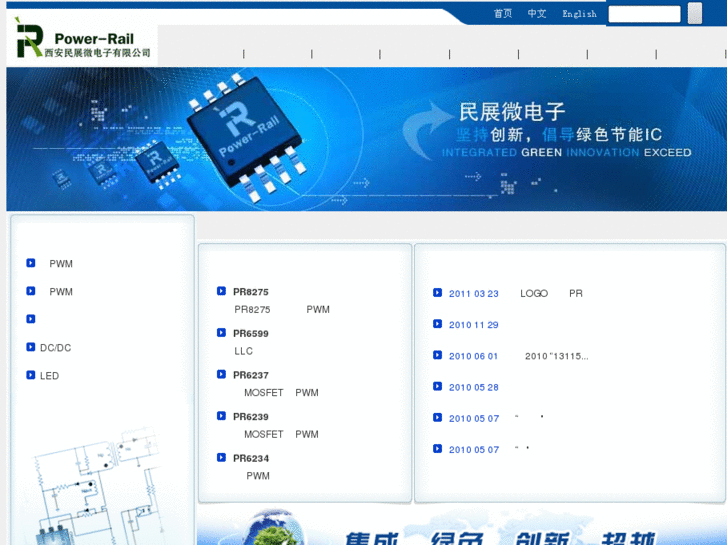Click the arrow icon beside the upper 2010 05 07 news
The image size is (727, 545).
[437, 417]
